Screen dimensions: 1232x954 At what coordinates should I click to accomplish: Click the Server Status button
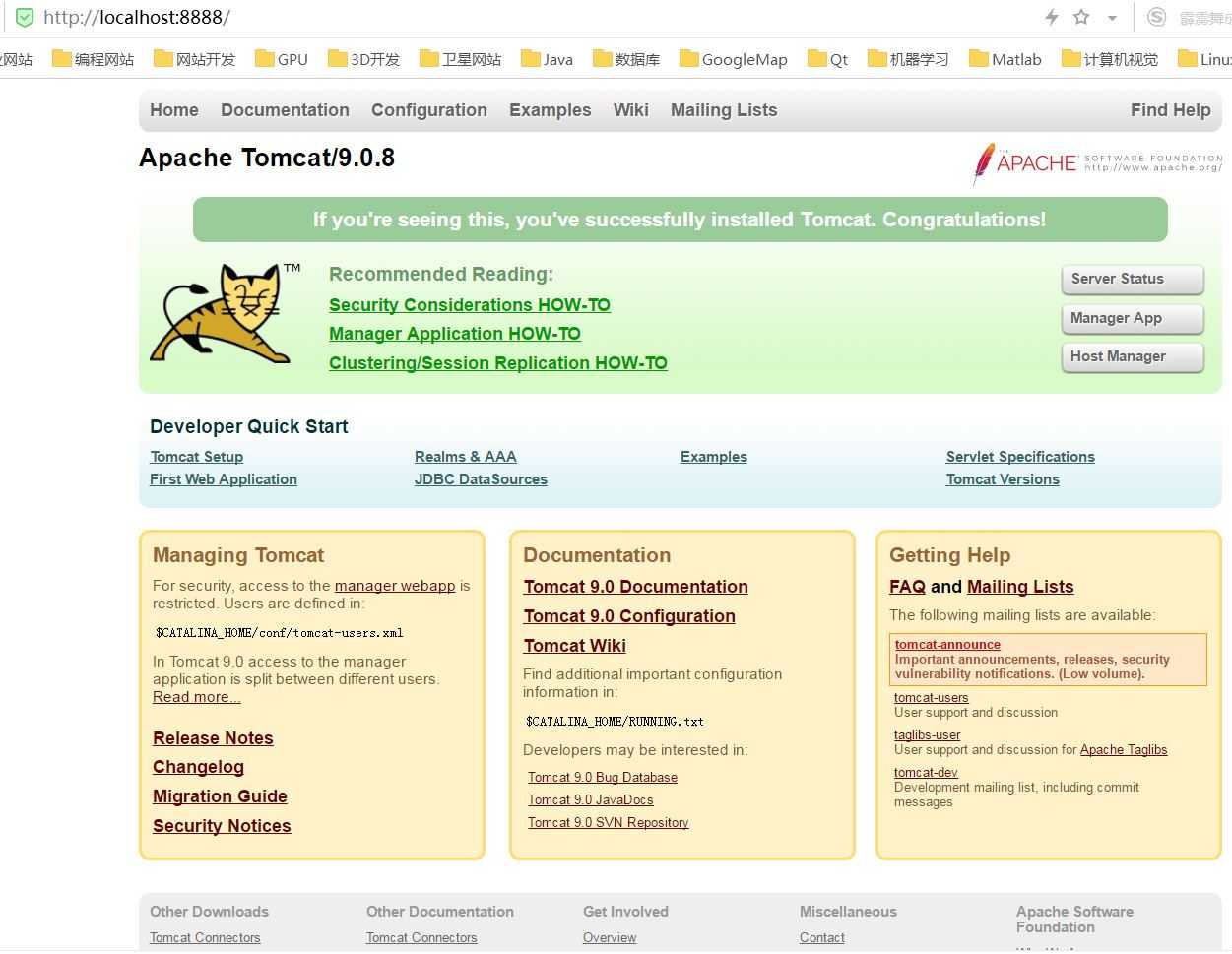coord(1133,279)
